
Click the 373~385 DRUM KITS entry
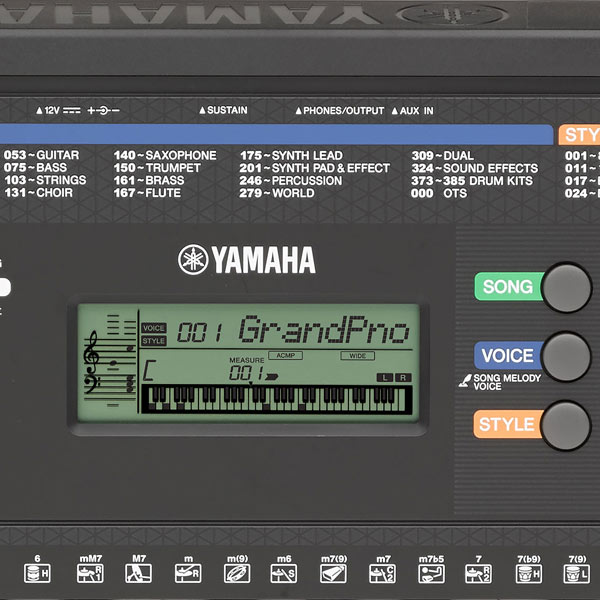click(472, 181)
